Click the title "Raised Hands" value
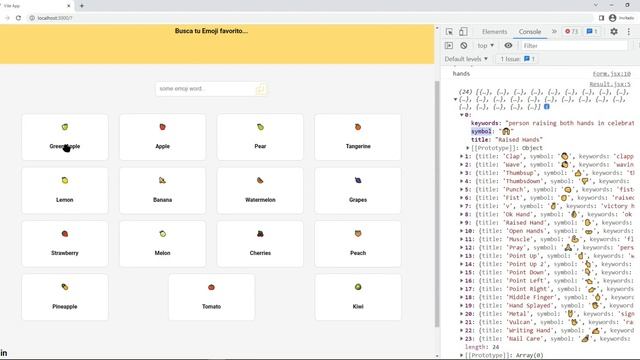The height and width of the screenshot is (360, 640). [x=519, y=140]
